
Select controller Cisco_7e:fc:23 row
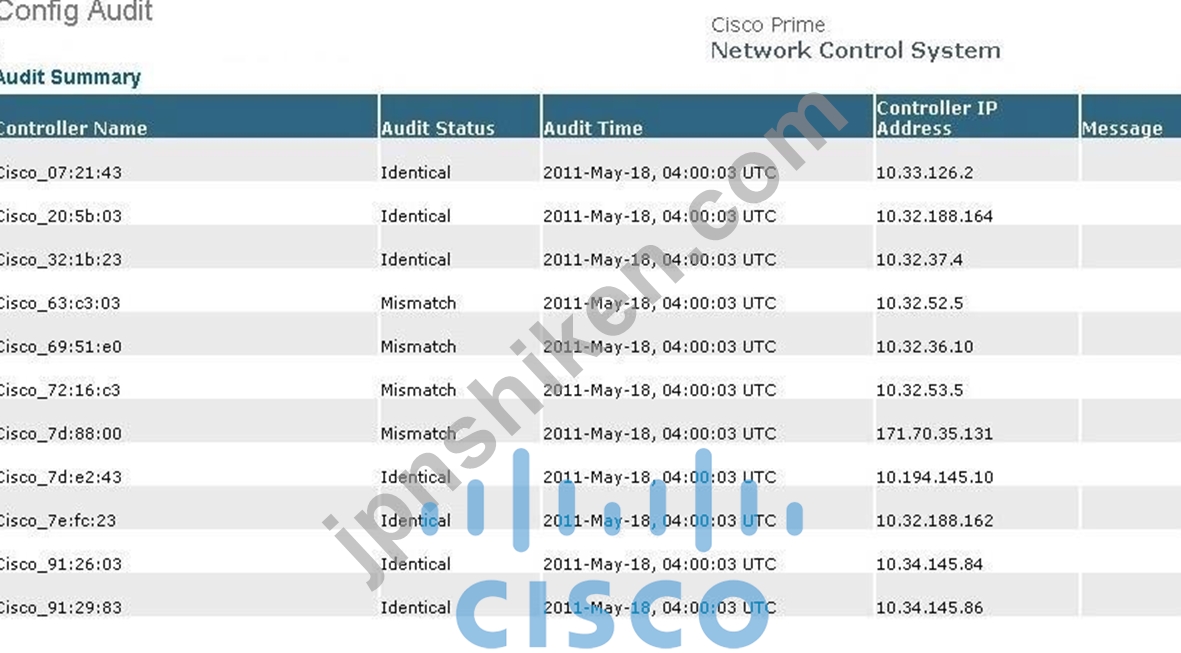pyautogui.click(x=590, y=521)
